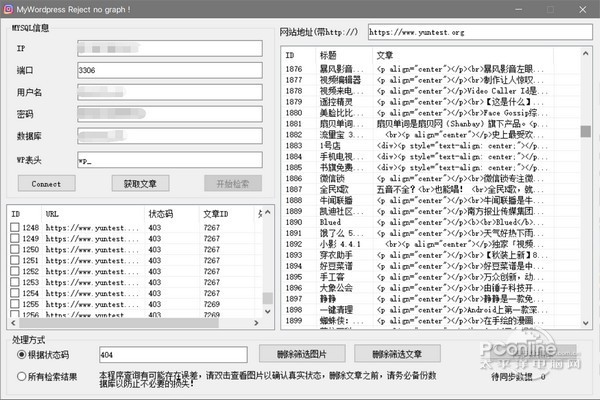Tick the checkbox for row 1254

pyautogui.click(x=15, y=293)
